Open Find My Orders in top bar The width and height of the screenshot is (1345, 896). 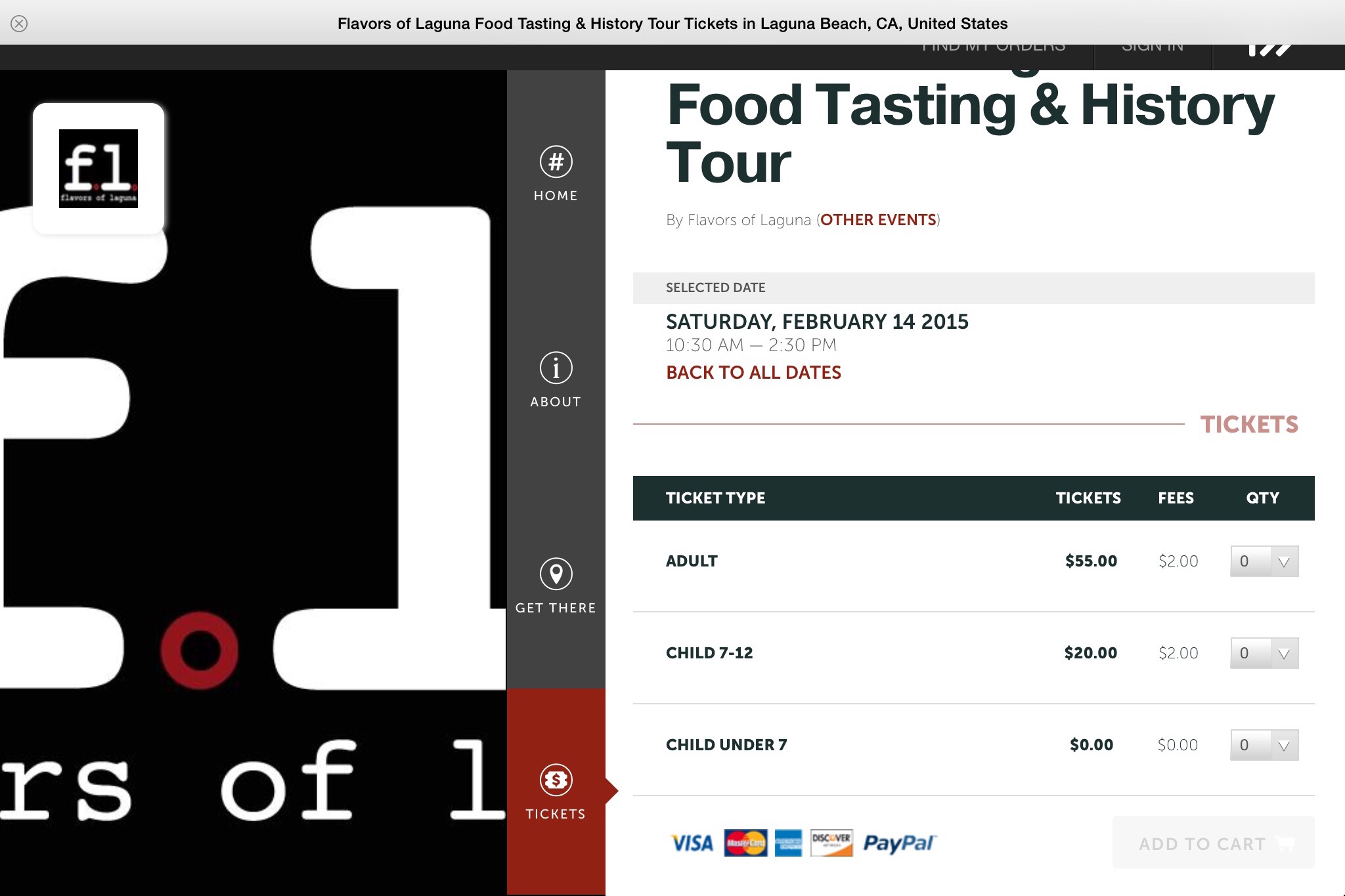click(994, 49)
